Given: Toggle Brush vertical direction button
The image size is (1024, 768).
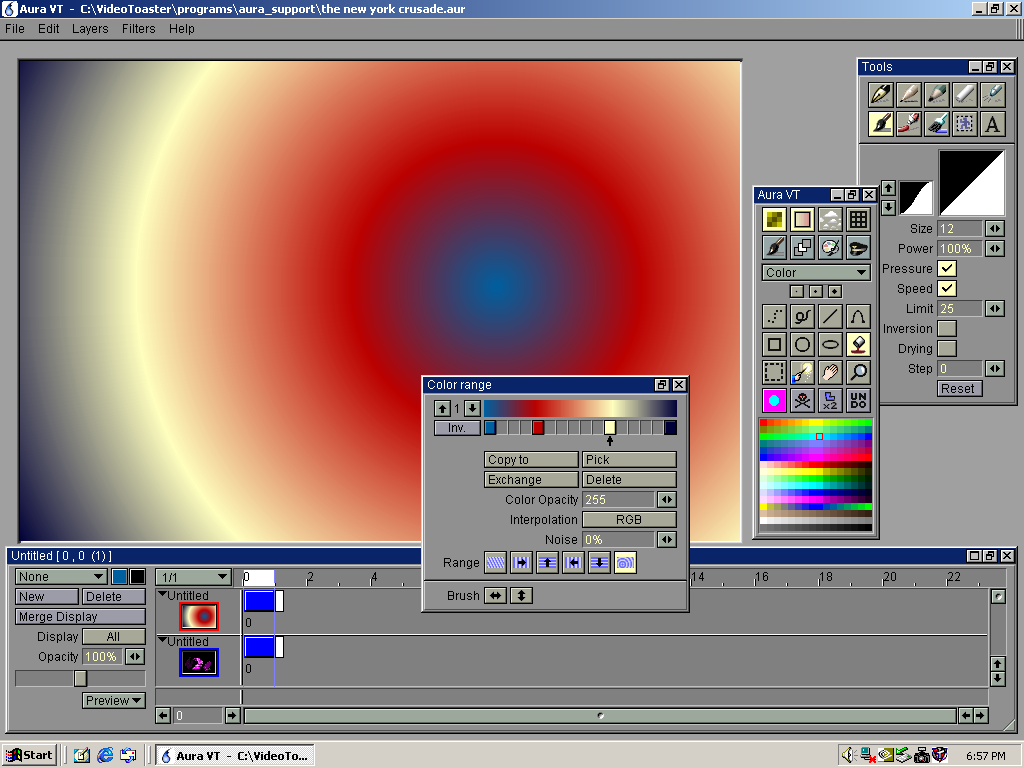Looking at the screenshot, I should (521, 596).
